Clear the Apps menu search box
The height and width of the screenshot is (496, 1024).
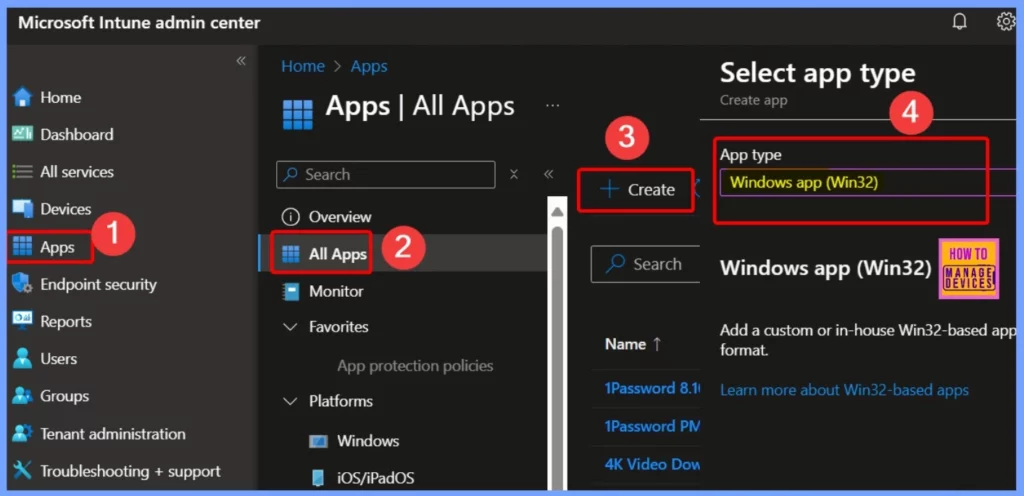click(514, 174)
